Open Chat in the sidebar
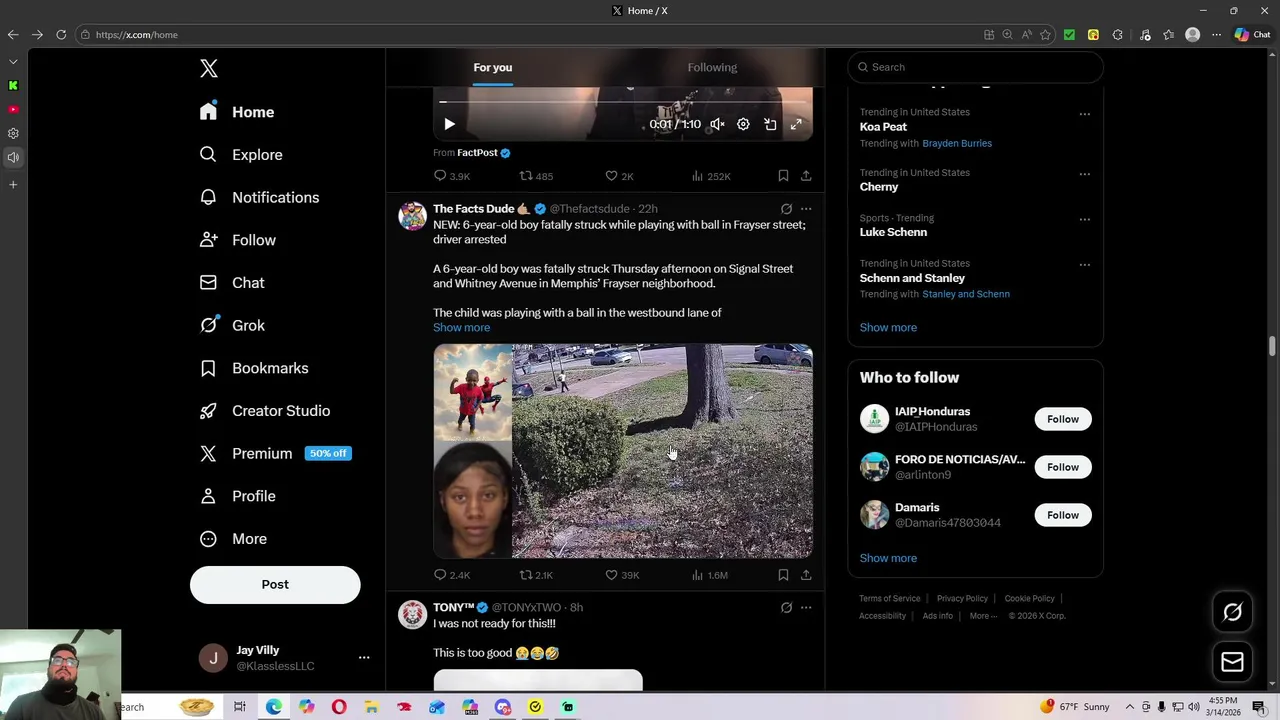This screenshot has height=720, width=1280. click(x=232, y=283)
